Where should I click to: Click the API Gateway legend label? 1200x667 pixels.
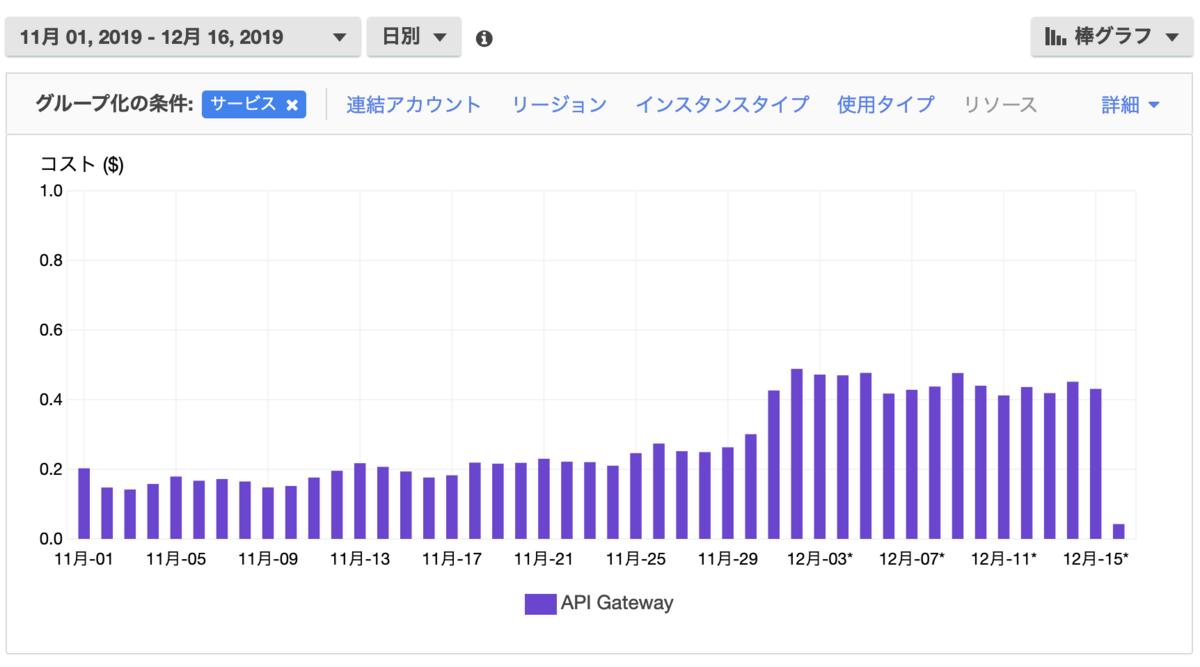point(617,603)
